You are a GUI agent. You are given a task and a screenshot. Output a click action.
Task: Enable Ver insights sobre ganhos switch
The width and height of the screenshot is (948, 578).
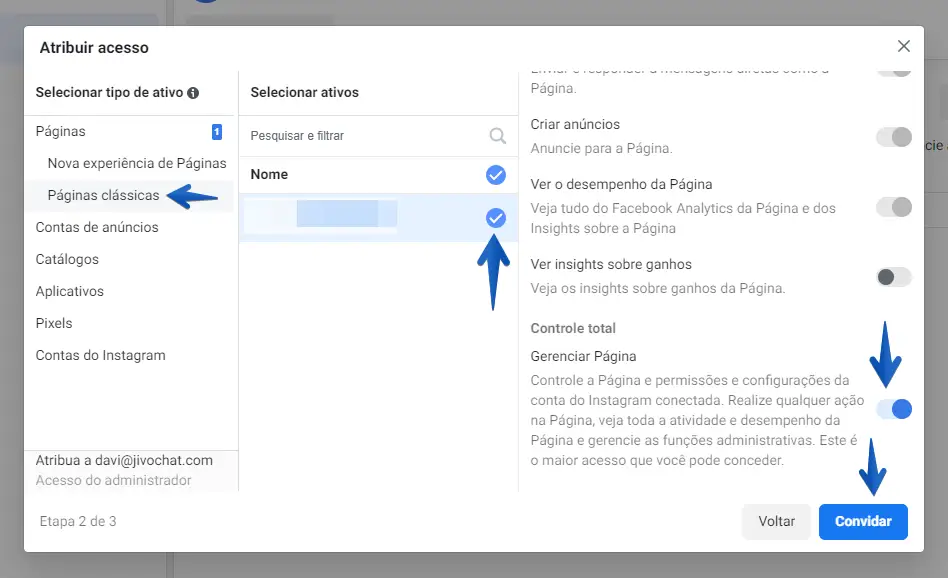[x=893, y=277]
